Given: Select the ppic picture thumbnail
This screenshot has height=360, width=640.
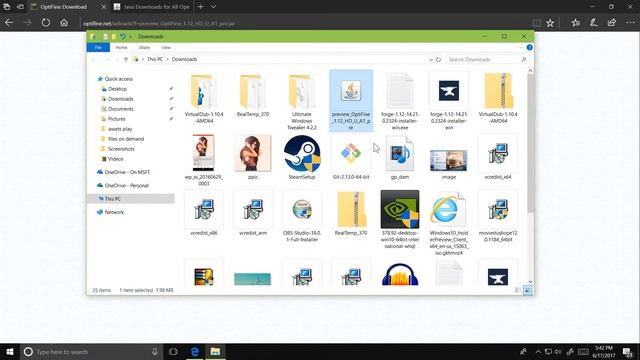Looking at the screenshot, I should (253, 158).
